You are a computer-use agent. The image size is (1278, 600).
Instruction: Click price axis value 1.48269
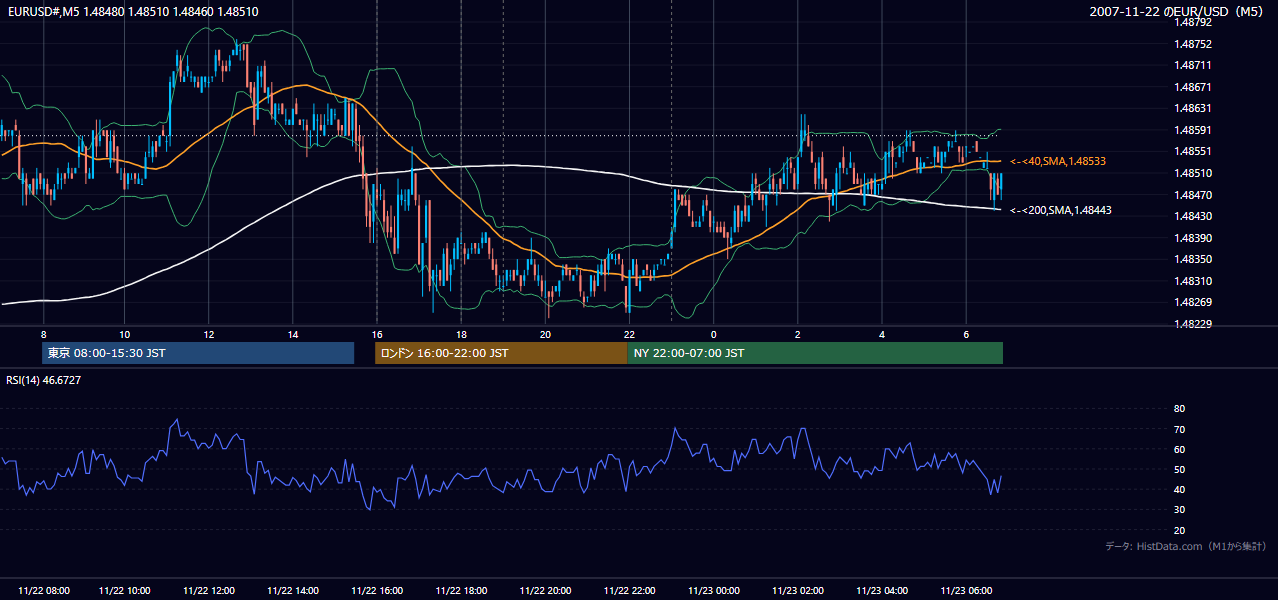1193,302
